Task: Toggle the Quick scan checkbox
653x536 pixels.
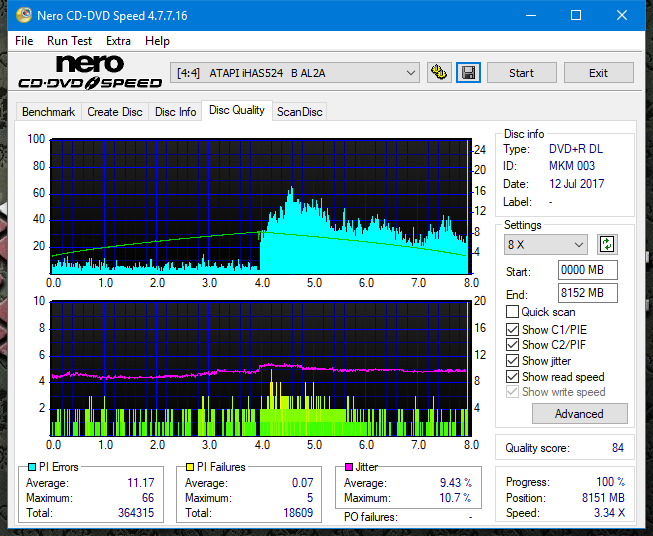Action: tap(512, 312)
